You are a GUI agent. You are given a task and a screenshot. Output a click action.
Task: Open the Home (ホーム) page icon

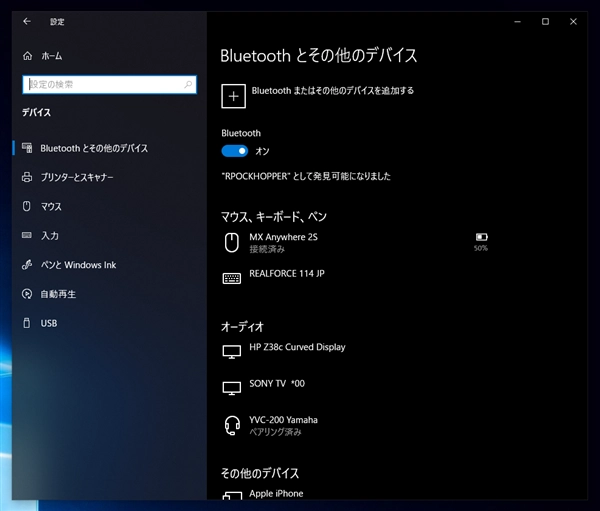(28, 56)
